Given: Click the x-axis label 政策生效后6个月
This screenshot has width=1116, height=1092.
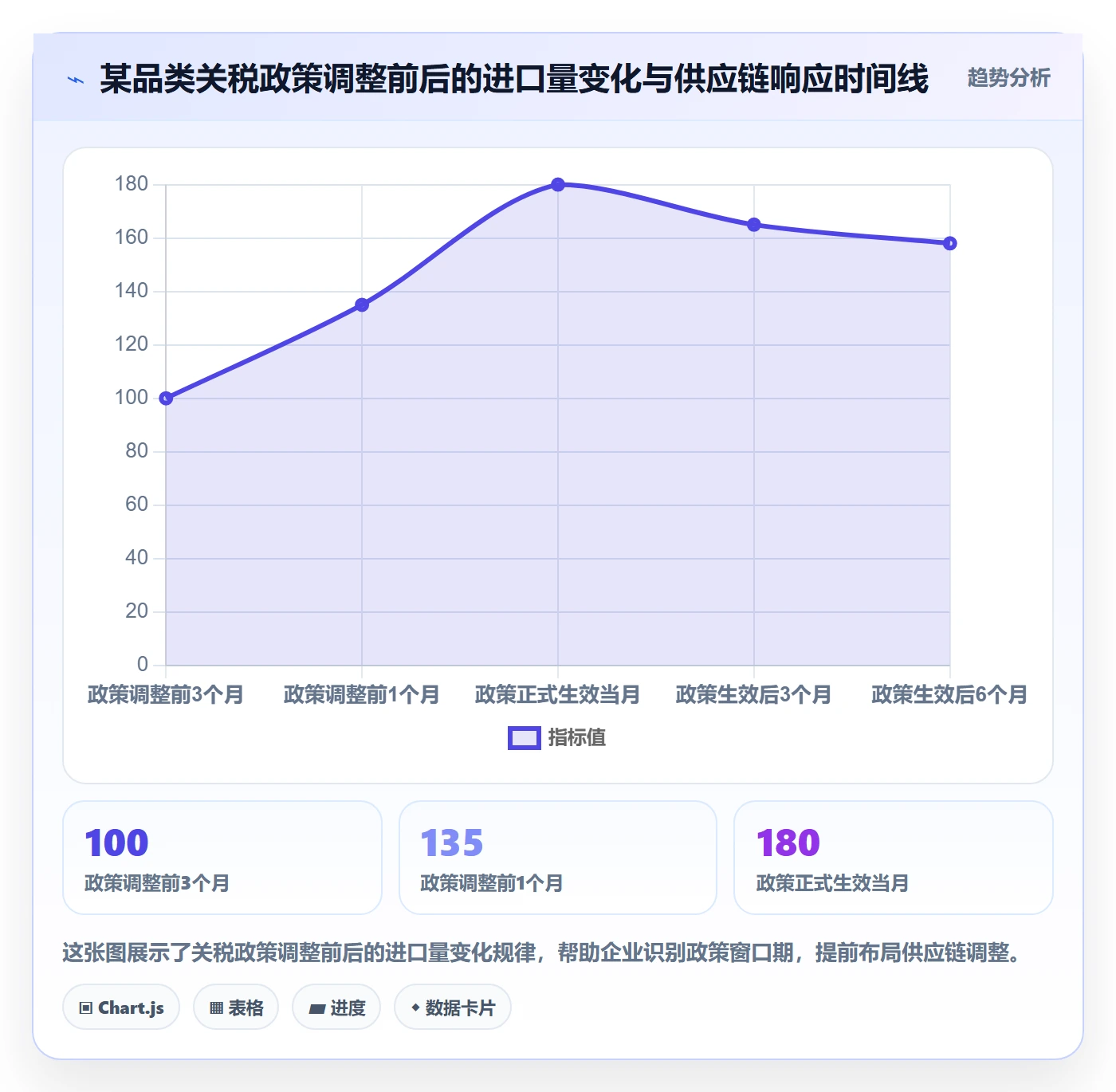Looking at the screenshot, I should (950, 695).
